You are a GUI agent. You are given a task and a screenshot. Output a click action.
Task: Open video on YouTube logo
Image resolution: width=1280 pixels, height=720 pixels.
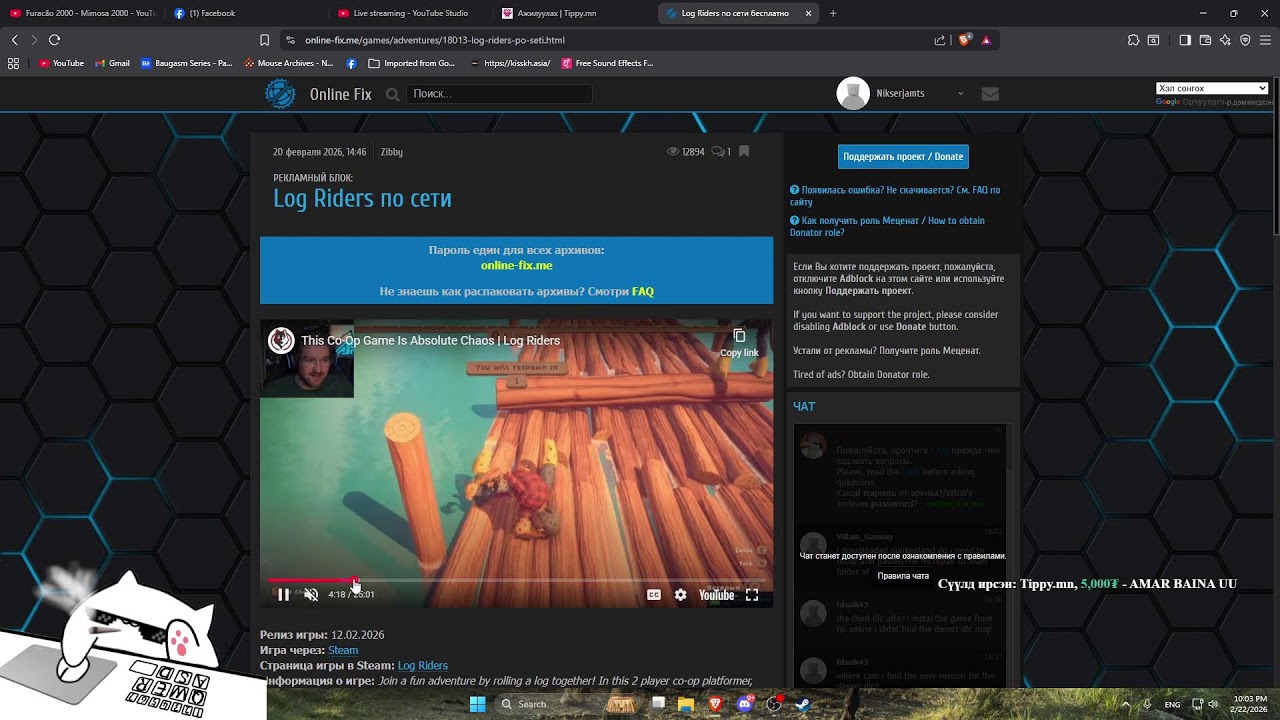[716, 595]
